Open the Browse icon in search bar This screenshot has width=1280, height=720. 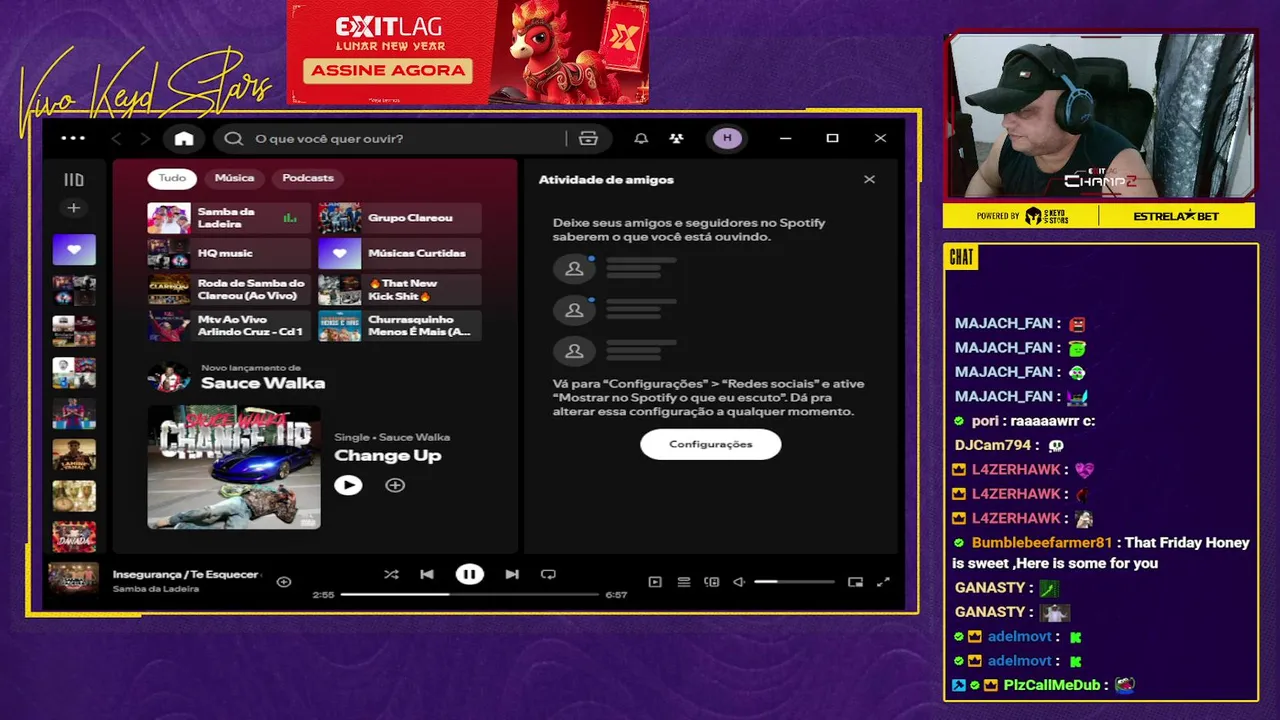pos(588,139)
